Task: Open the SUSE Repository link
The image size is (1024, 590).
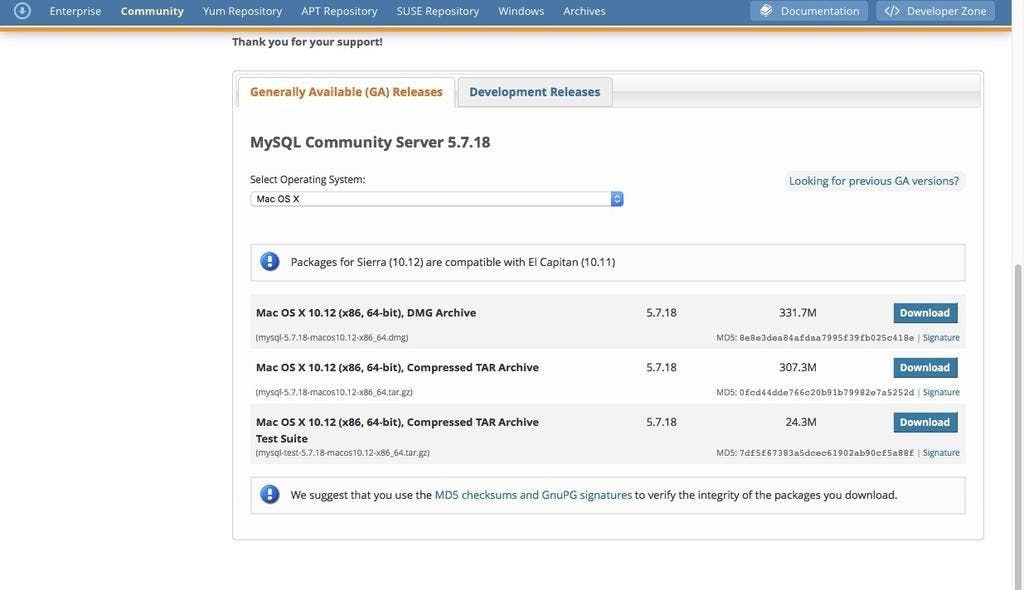Action: [437, 11]
